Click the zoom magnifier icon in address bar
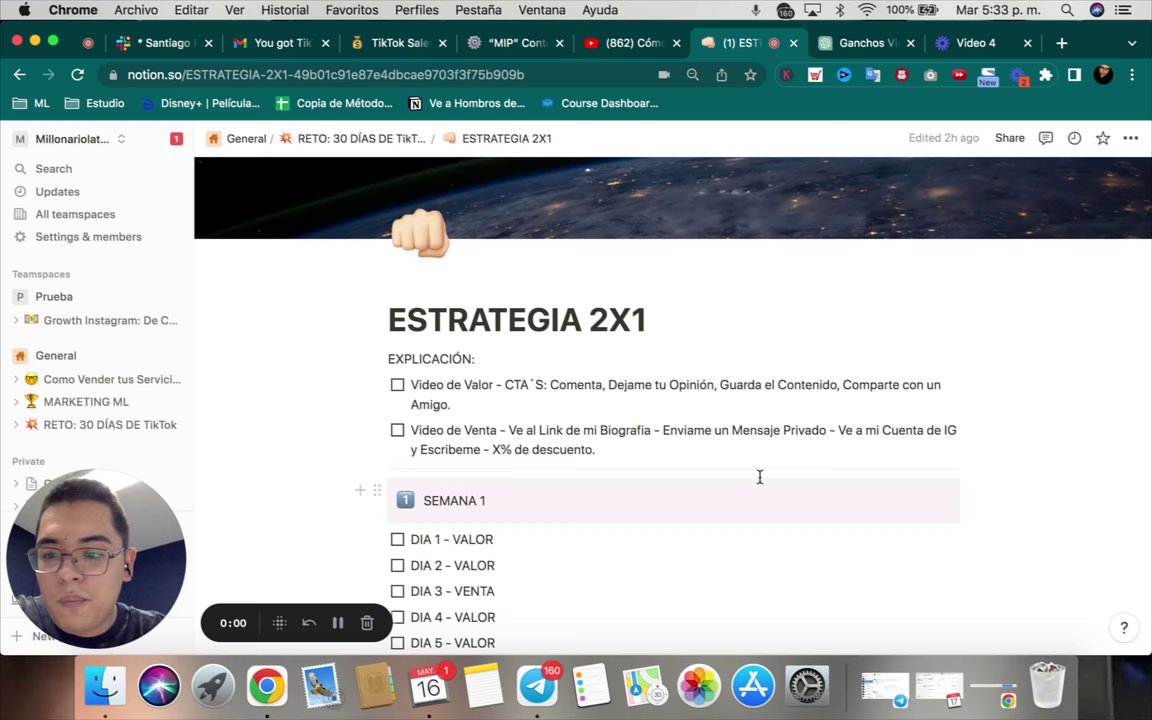Image resolution: width=1152 pixels, height=720 pixels. (692, 75)
